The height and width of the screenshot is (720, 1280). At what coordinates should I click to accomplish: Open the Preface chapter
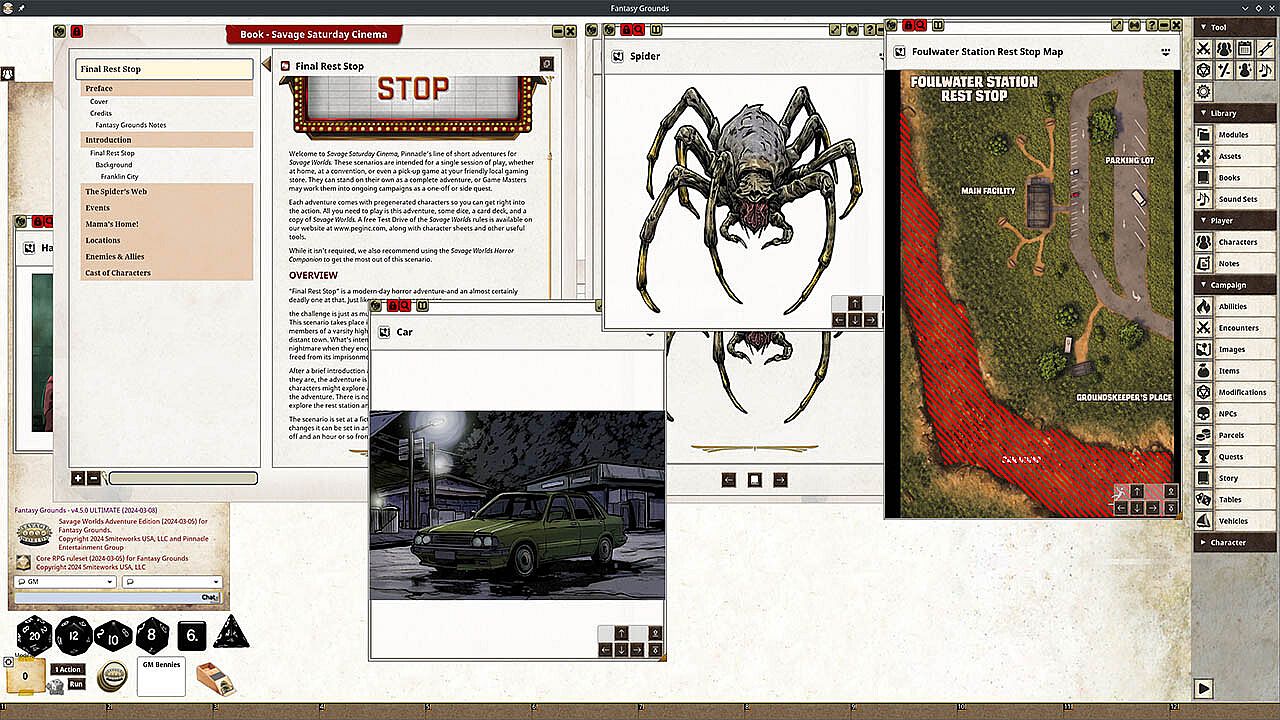[x=167, y=88]
